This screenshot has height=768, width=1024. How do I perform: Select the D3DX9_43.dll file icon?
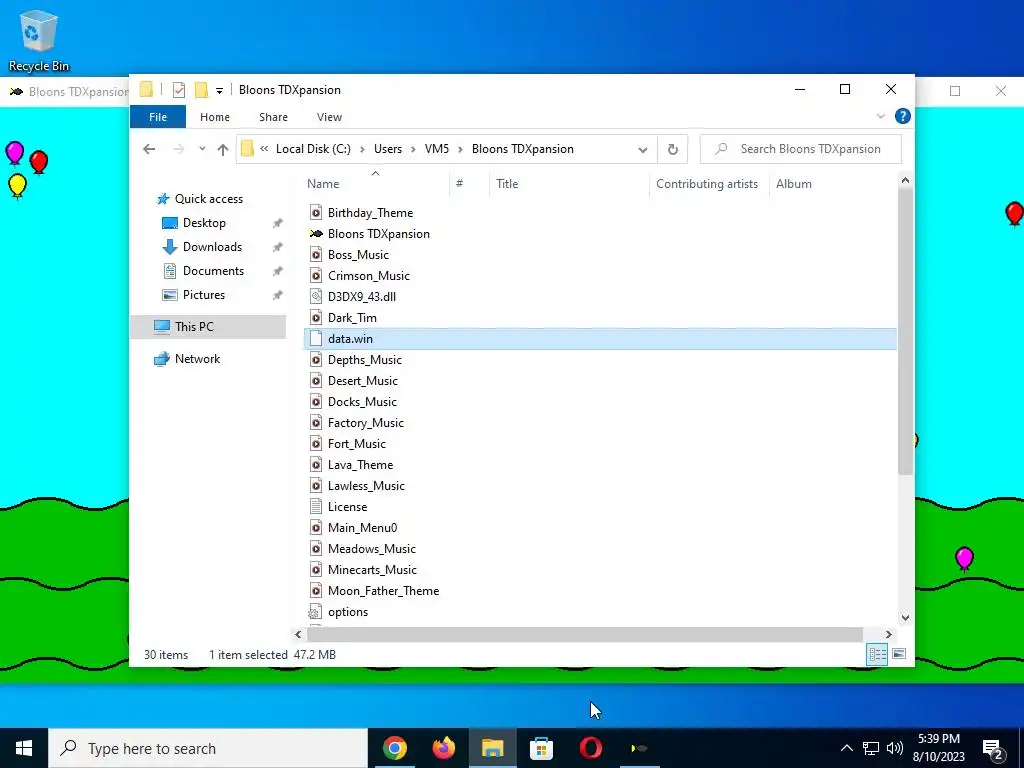click(316, 296)
